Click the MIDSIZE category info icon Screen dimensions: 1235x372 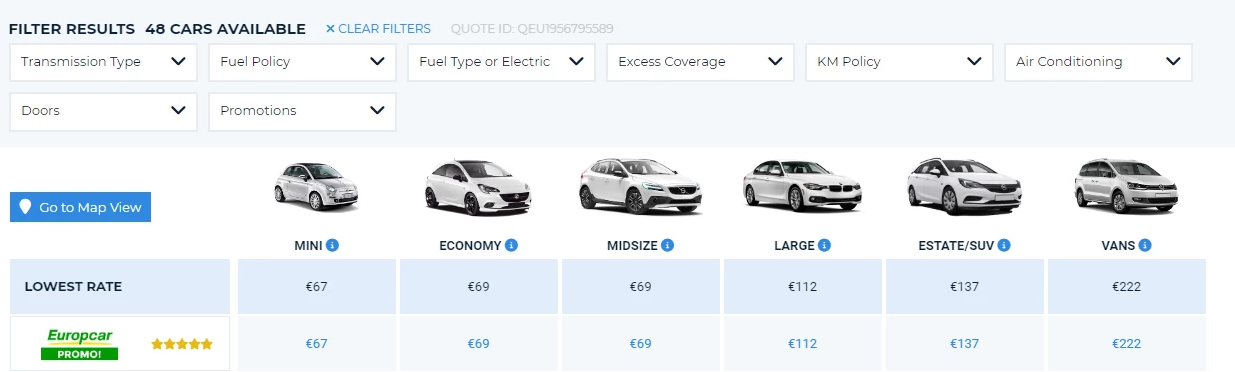668,245
